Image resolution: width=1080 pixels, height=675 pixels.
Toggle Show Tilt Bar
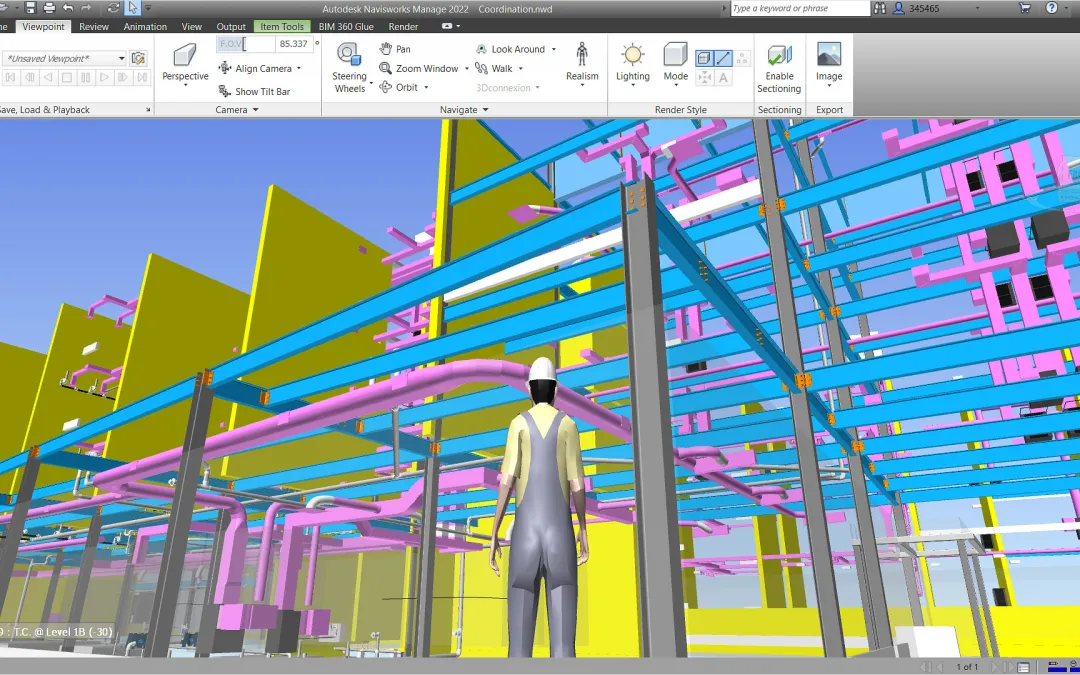(x=253, y=91)
